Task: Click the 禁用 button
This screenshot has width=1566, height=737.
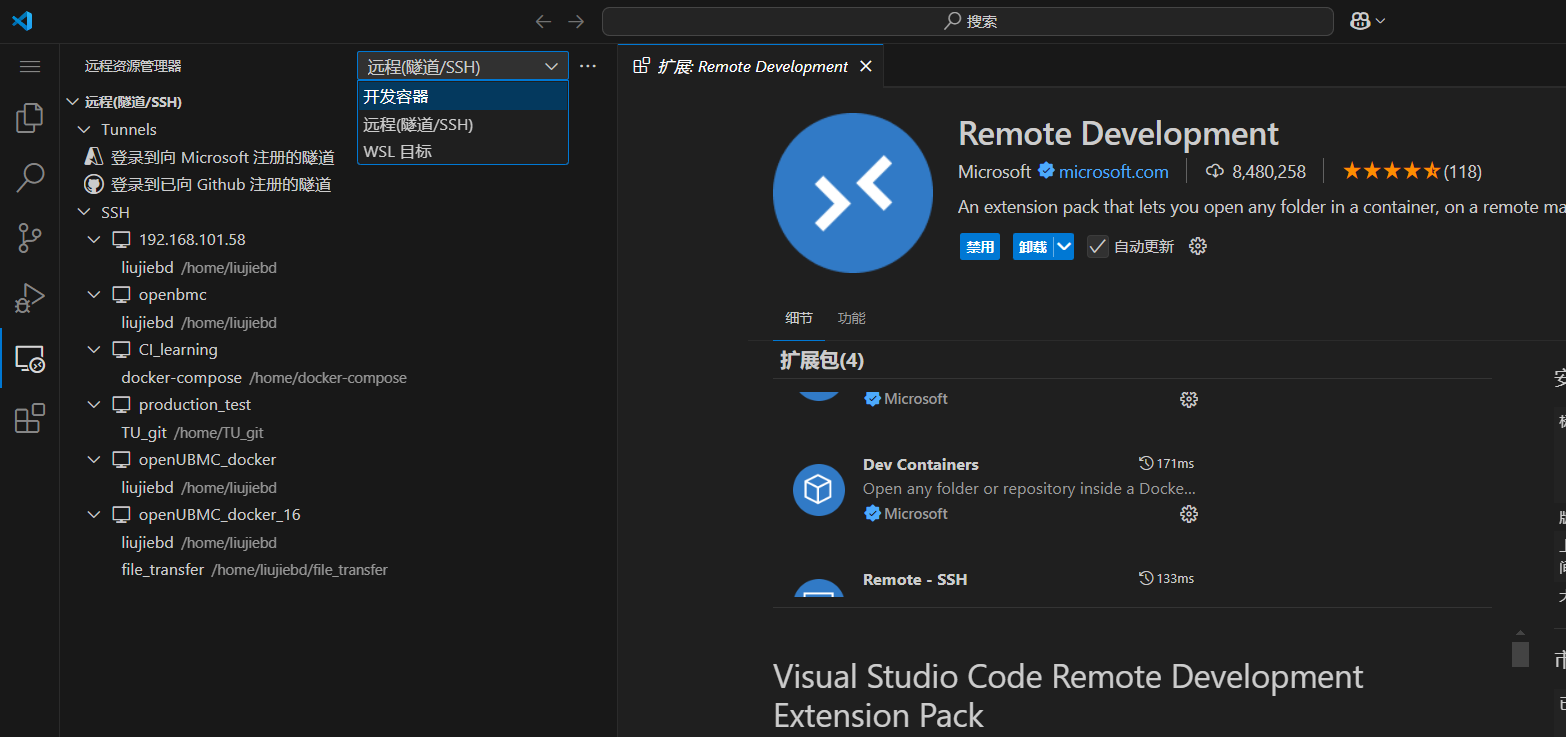Action: click(980, 247)
